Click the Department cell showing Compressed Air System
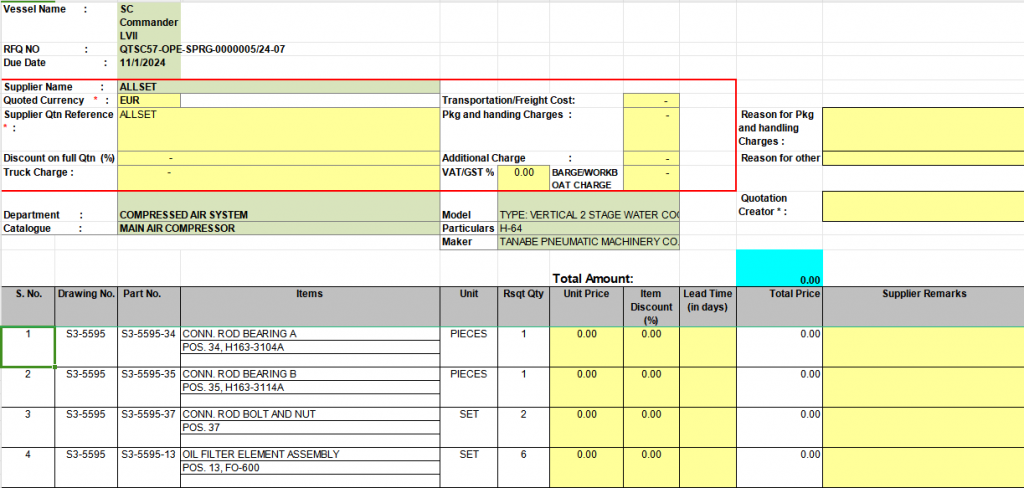 pos(278,215)
